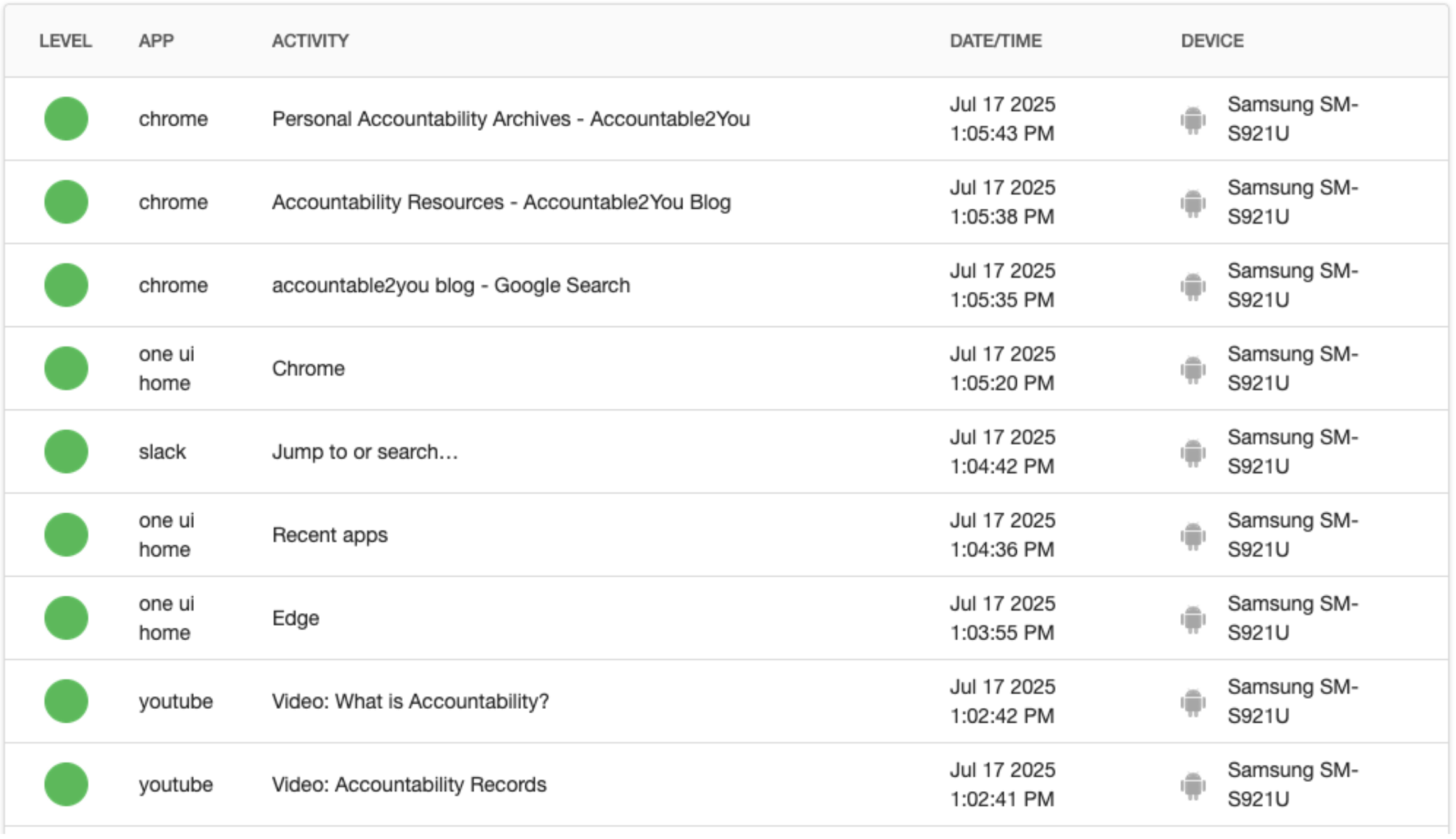Click Android device icon in the 1:02:41 PM row

(1193, 786)
